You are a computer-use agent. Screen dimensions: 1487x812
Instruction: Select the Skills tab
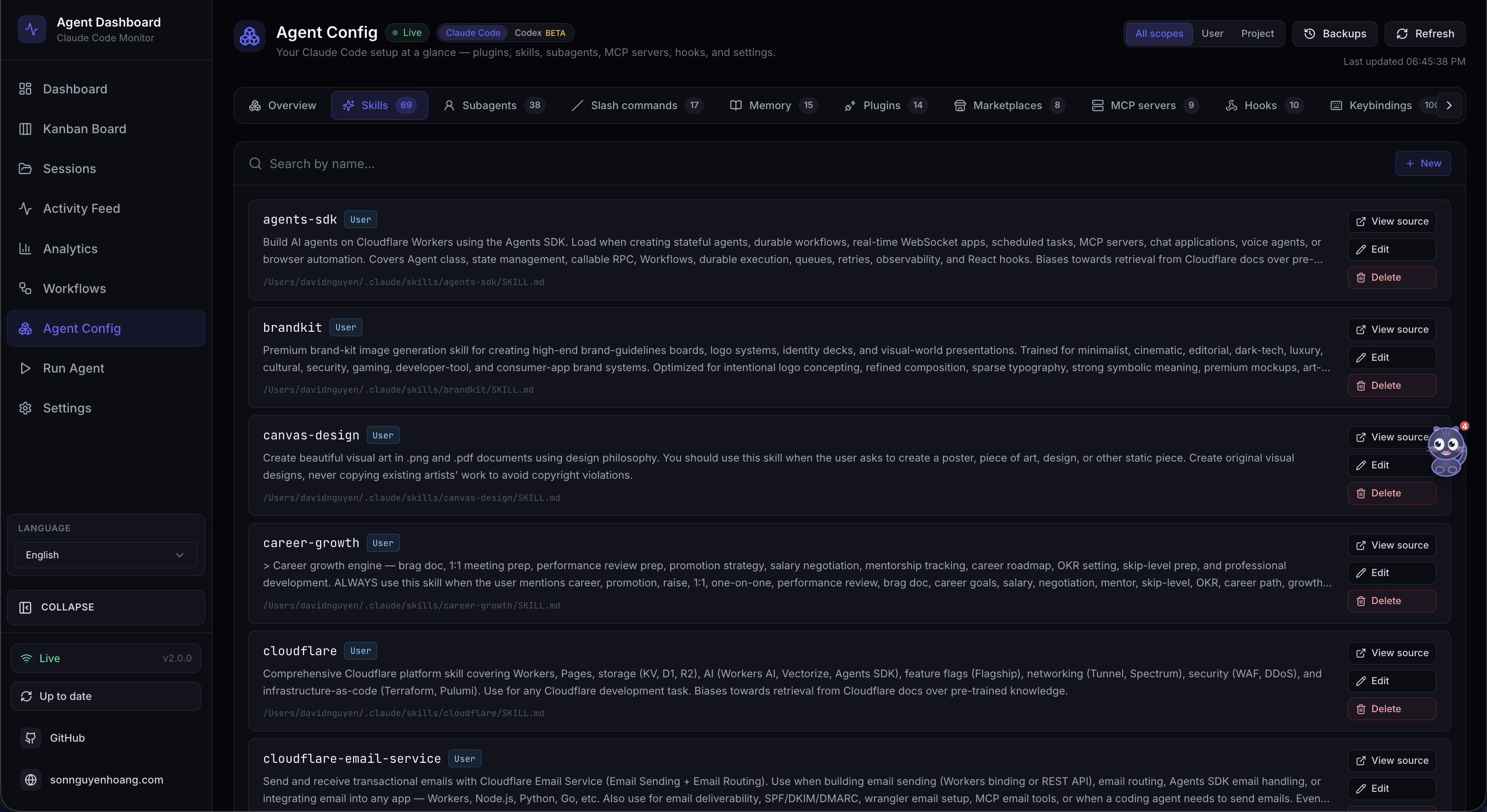[379, 105]
